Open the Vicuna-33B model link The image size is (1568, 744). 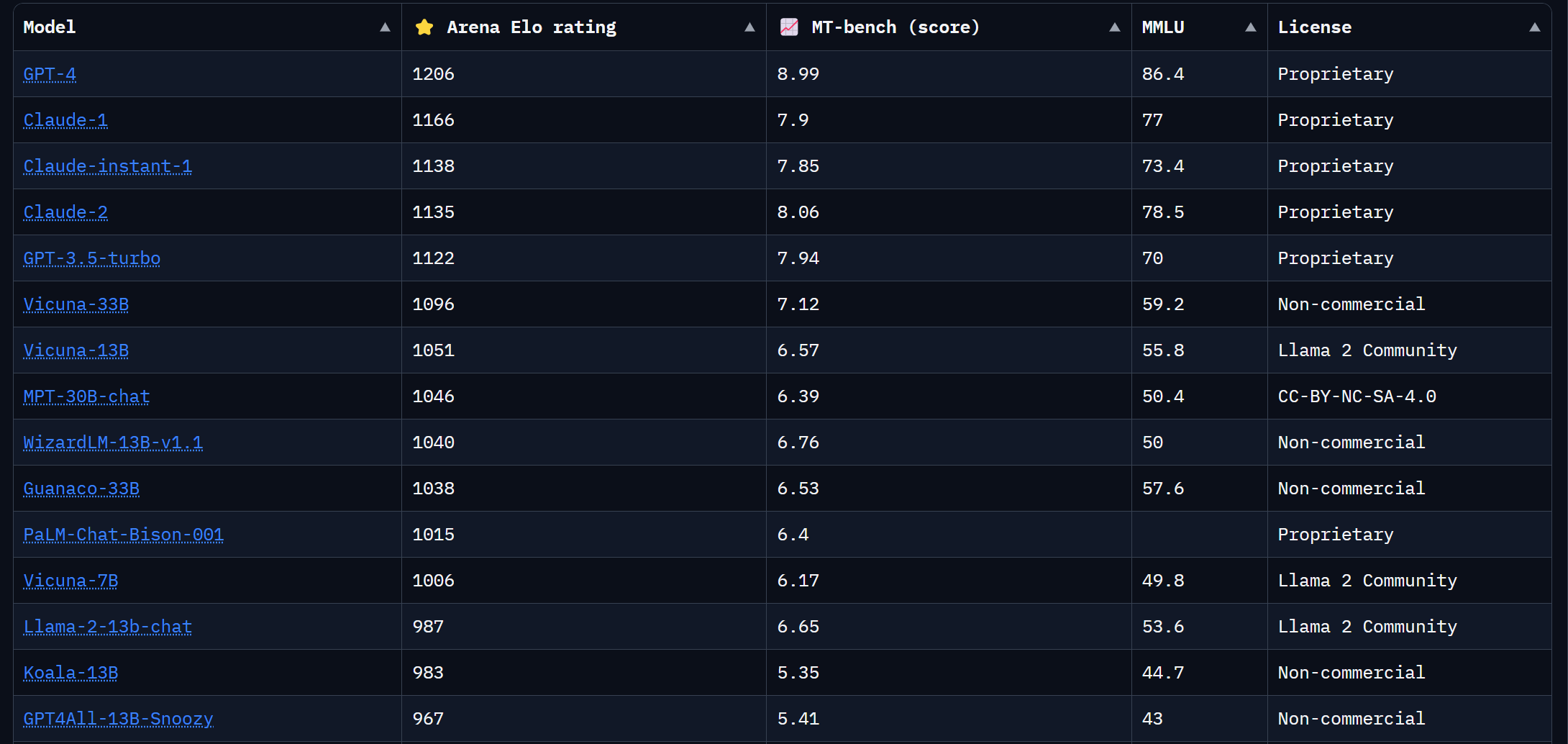coord(76,304)
